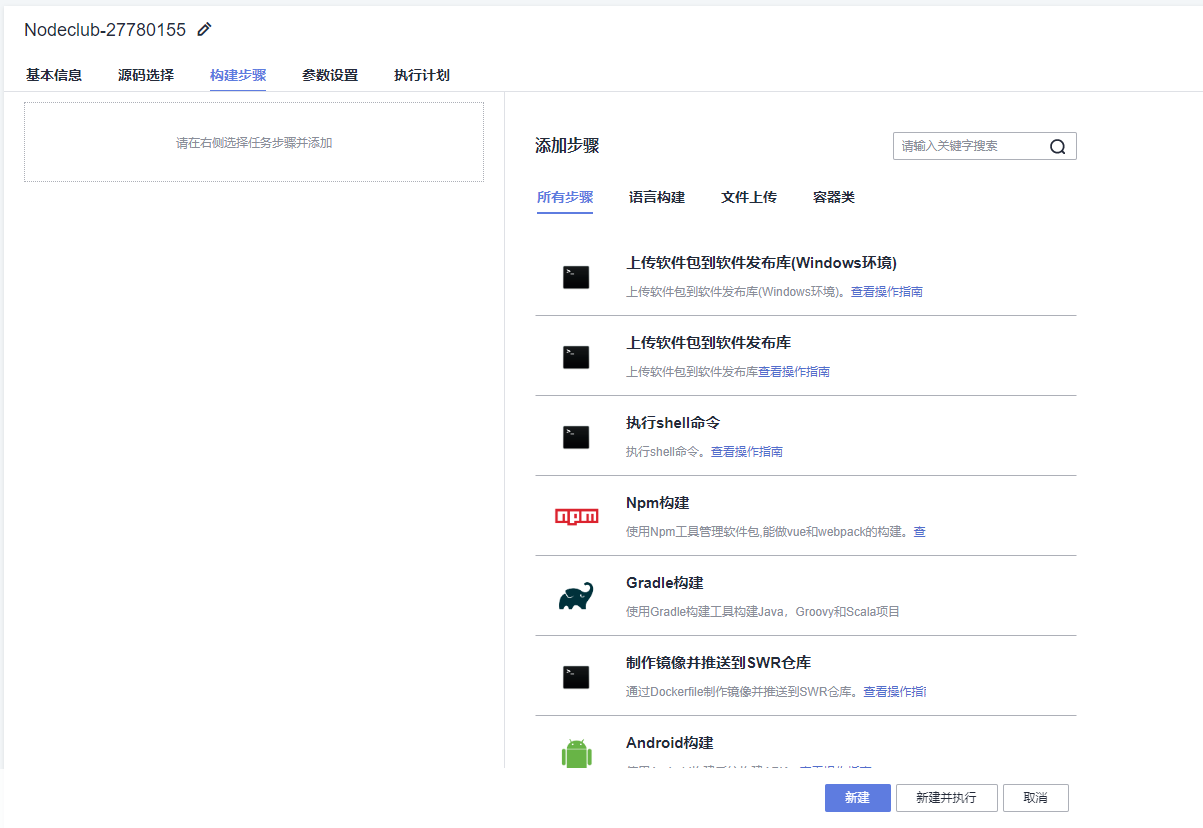Click the green Android robot icon
1203x828 pixels.
click(x=577, y=753)
